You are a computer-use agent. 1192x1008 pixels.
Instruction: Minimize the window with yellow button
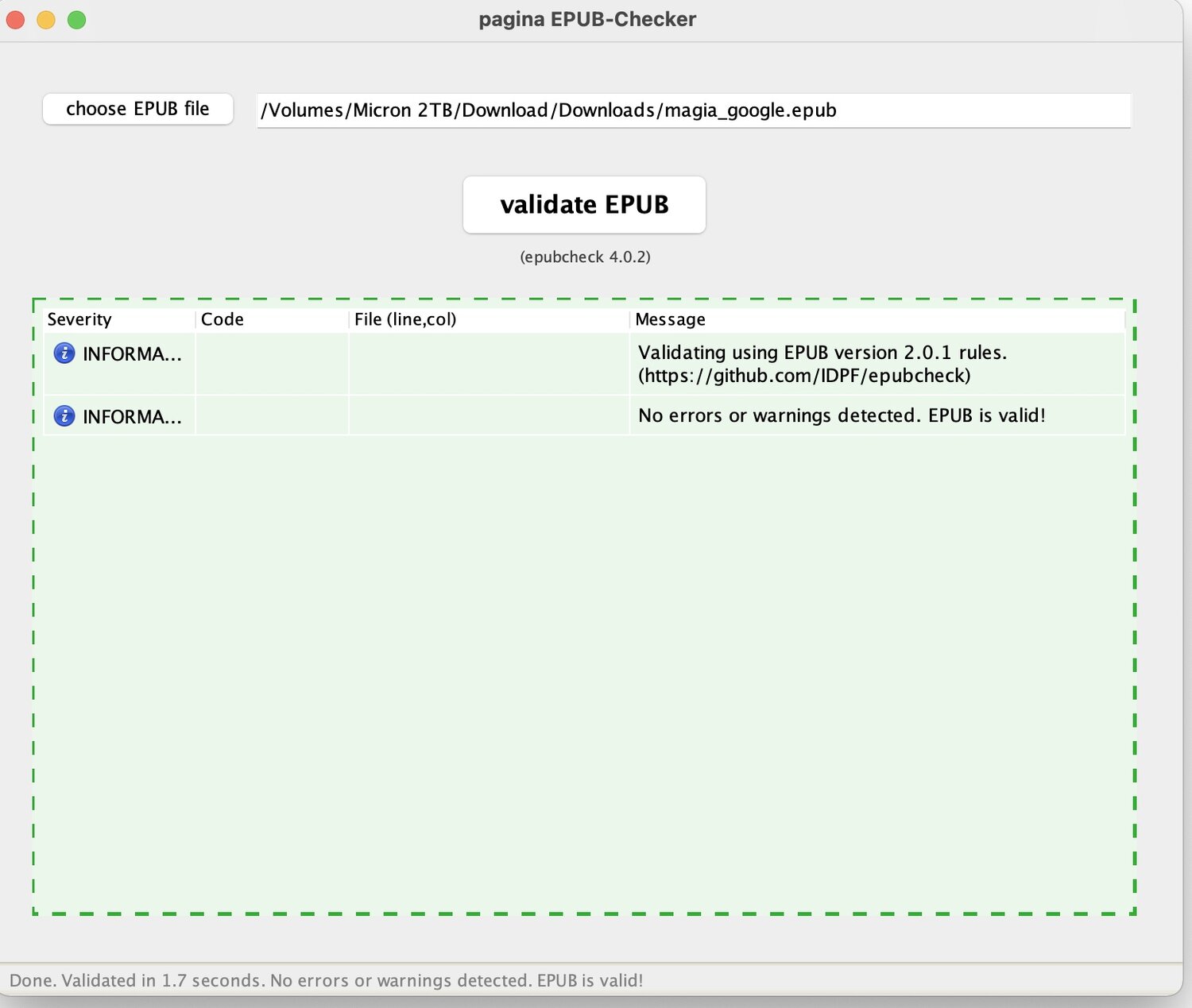pos(46,20)
